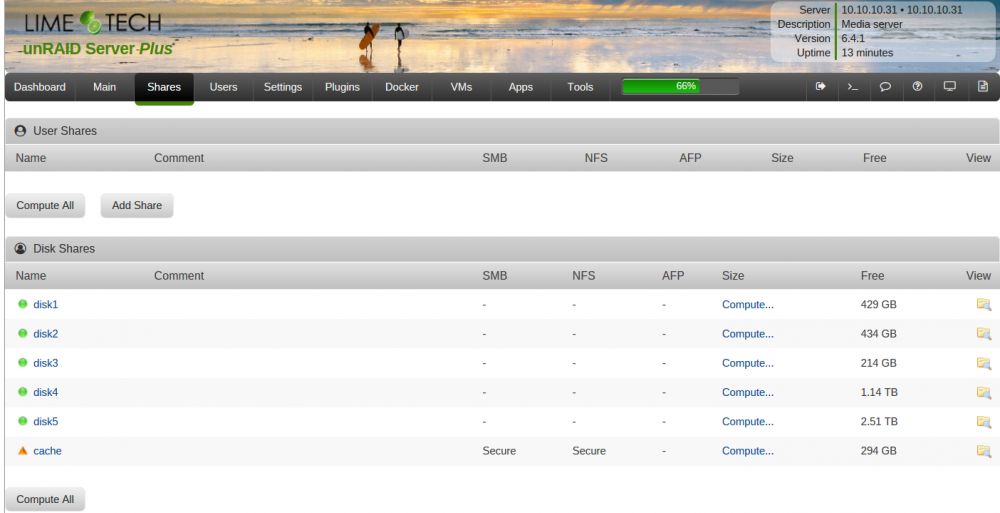Click the green status dot for disk3
This screenshot has width=1000, height=513.
23,362
